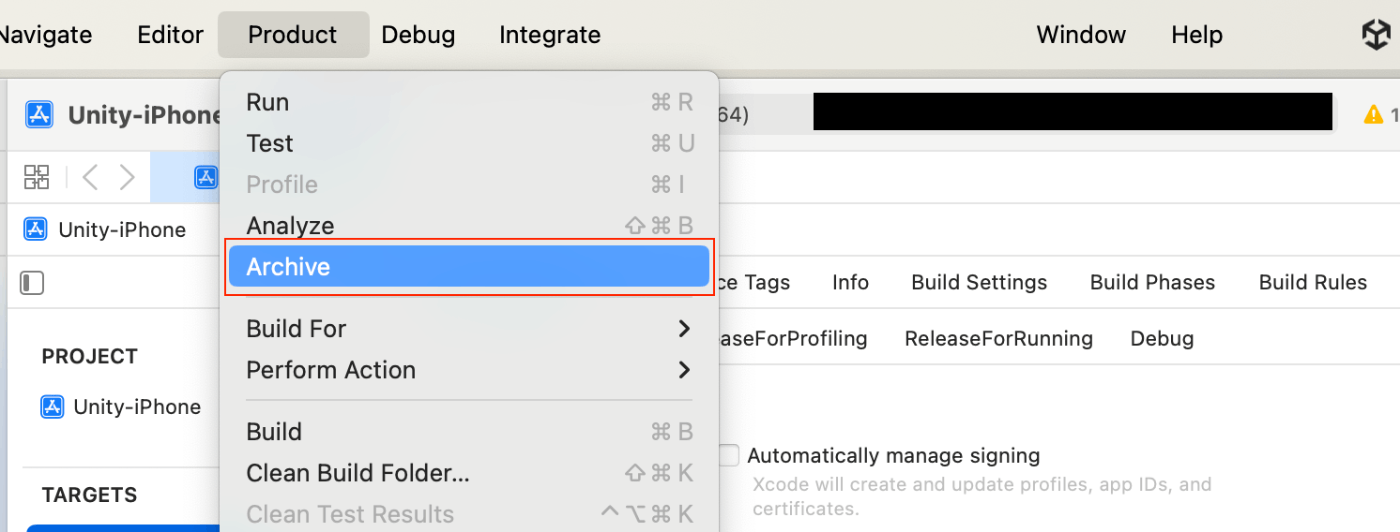Enable Automatically manage signing checkbox
1400x532 pixels.
(729, 456)
